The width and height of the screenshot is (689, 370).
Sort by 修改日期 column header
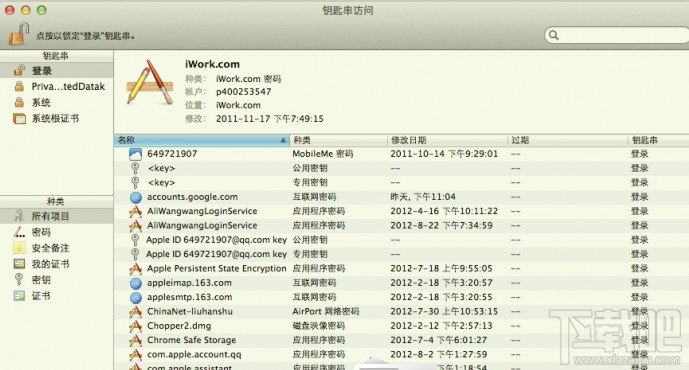[x=447, y=140]
